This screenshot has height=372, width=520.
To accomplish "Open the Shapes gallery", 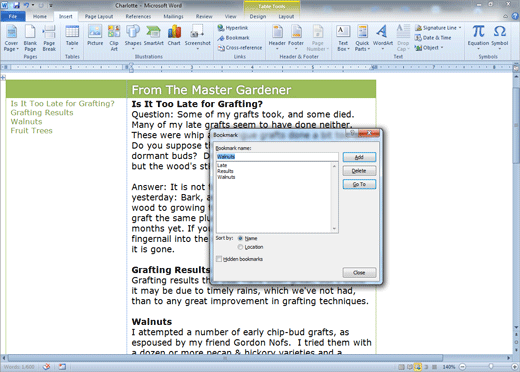I will 133,38.
